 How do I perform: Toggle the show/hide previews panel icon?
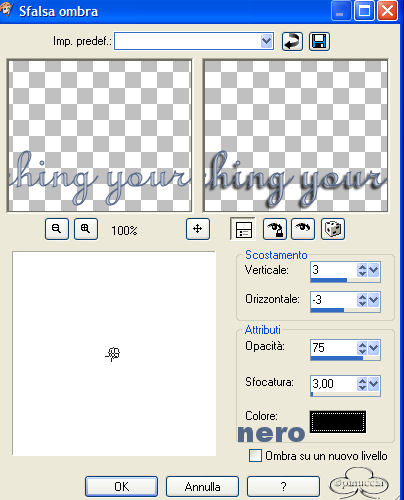point(243,229)
